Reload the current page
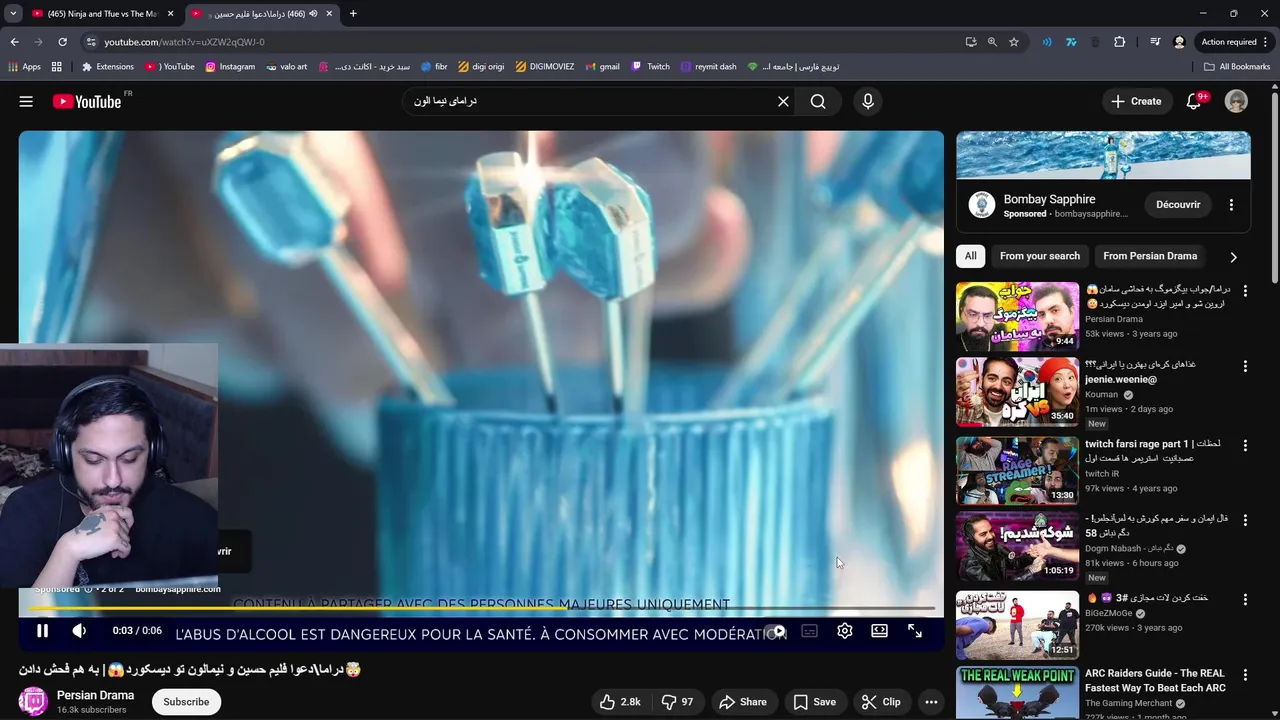Image resolution: width=1280 pixels, height=720 pixels. click(x=62, y=42)
